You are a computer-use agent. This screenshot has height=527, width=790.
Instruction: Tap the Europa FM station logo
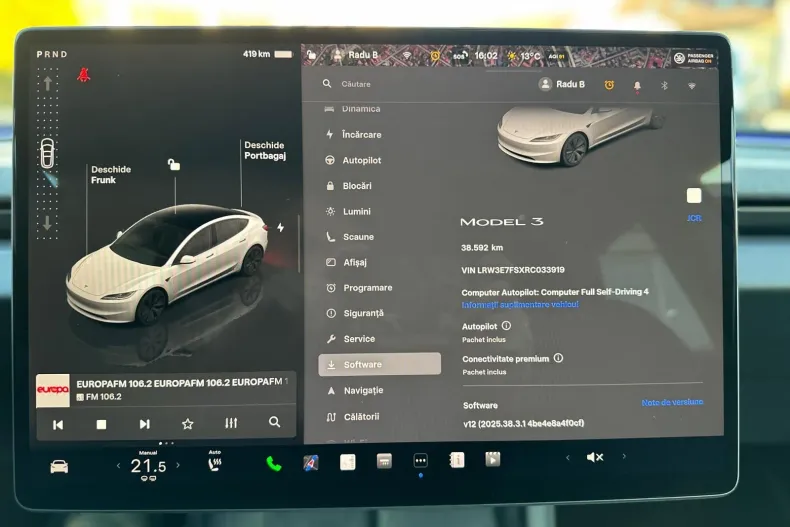53,390
